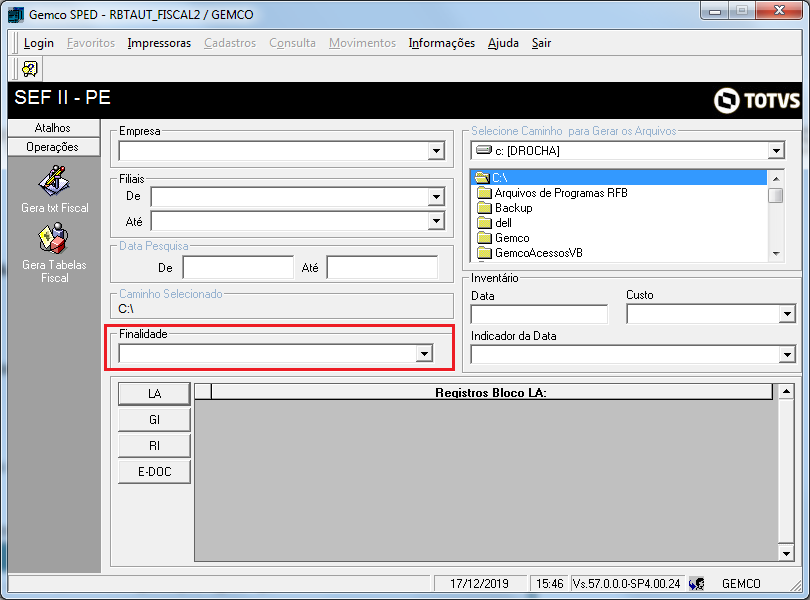This screenshot has height=600, width=810.
Task: Click the Data Pesquisa Até field
Action: [382, 267]
